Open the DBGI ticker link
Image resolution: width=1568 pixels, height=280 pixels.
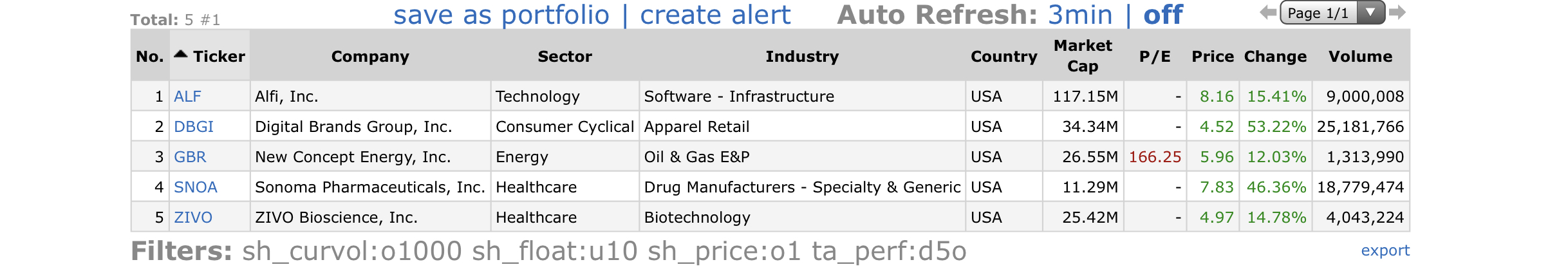[194, 127]
